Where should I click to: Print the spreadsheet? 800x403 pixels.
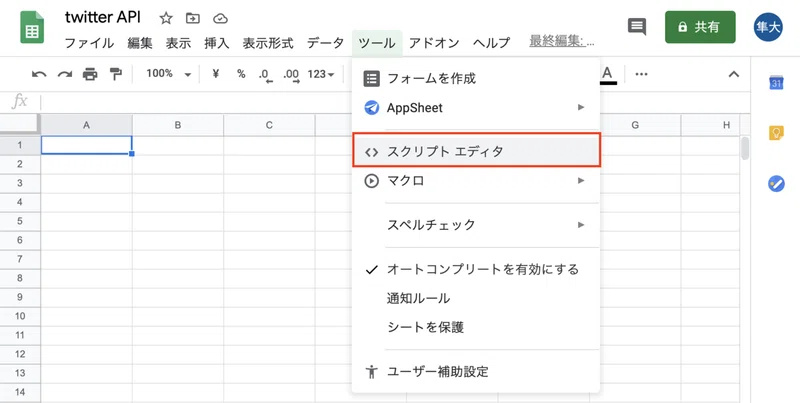click(x=90, y=74)
